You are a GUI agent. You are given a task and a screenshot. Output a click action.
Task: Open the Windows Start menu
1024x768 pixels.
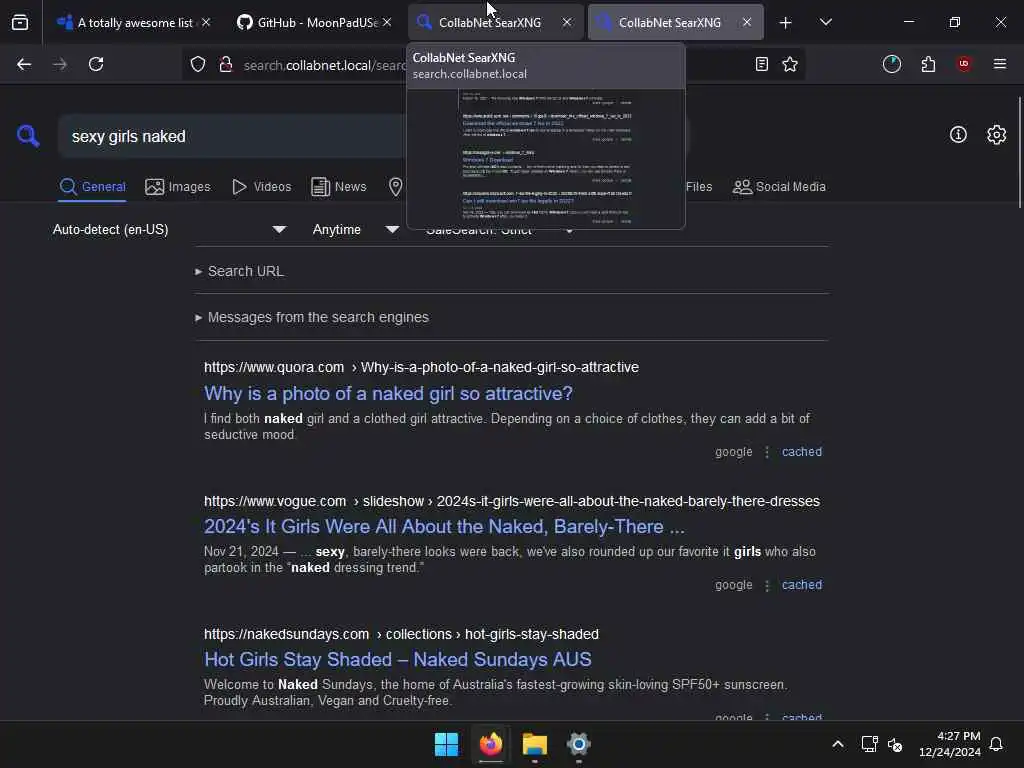pyautogui.click(x=447, y=744)
